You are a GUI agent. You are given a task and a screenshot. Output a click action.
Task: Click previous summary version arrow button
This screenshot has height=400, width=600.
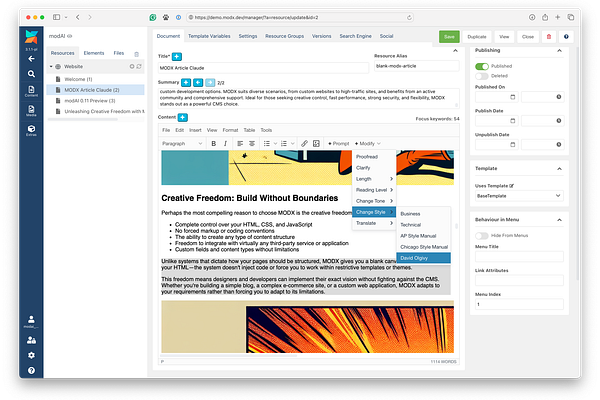(198, 82)
